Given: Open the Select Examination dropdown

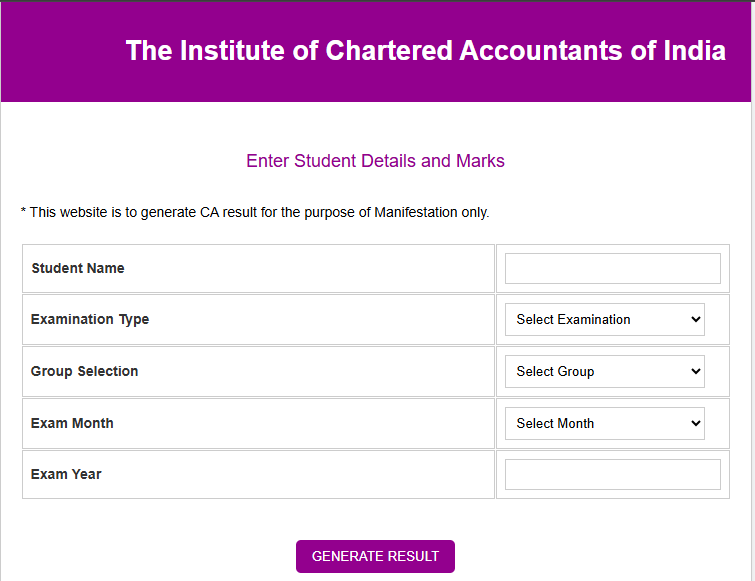Looking at the screenshot, I should pyautogui.click(x=605, y=320).
